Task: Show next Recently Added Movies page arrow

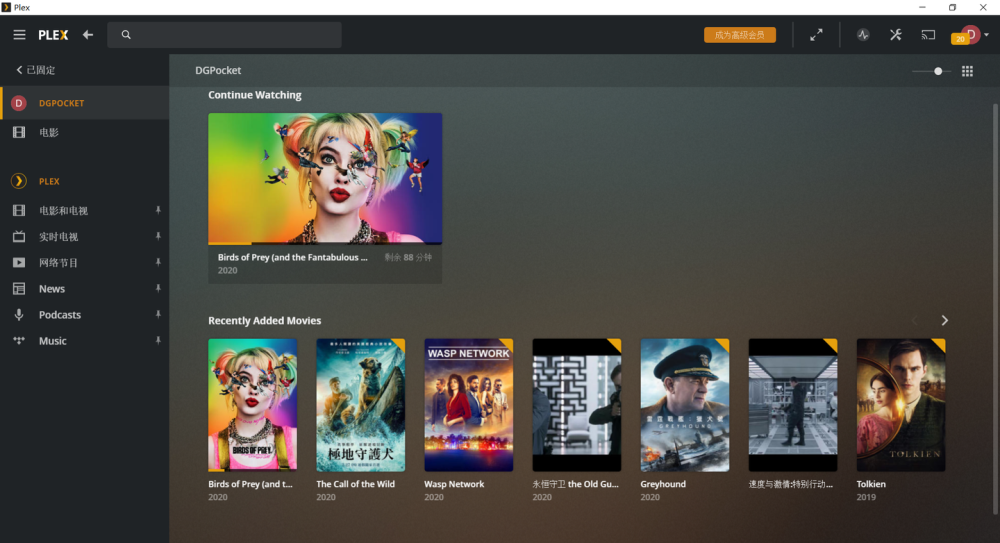Action: click(x=945, y=320)
